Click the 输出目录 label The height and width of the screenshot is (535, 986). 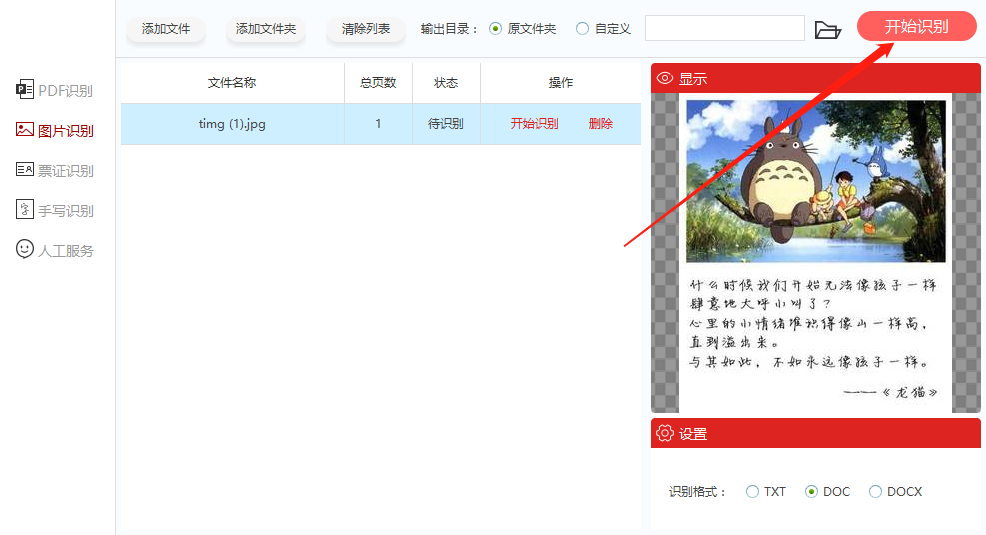pos(450,29)
